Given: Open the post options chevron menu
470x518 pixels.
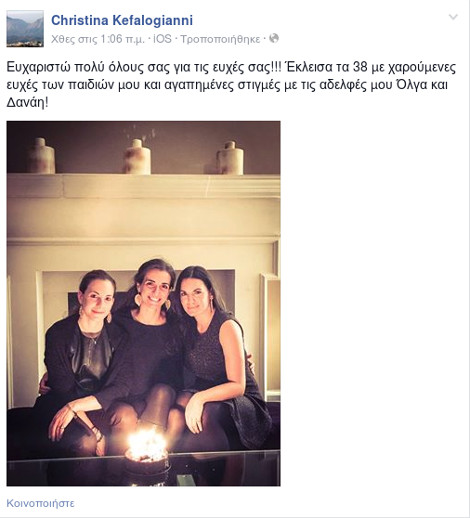Looking at the screenshot, I should click(453, 17).
